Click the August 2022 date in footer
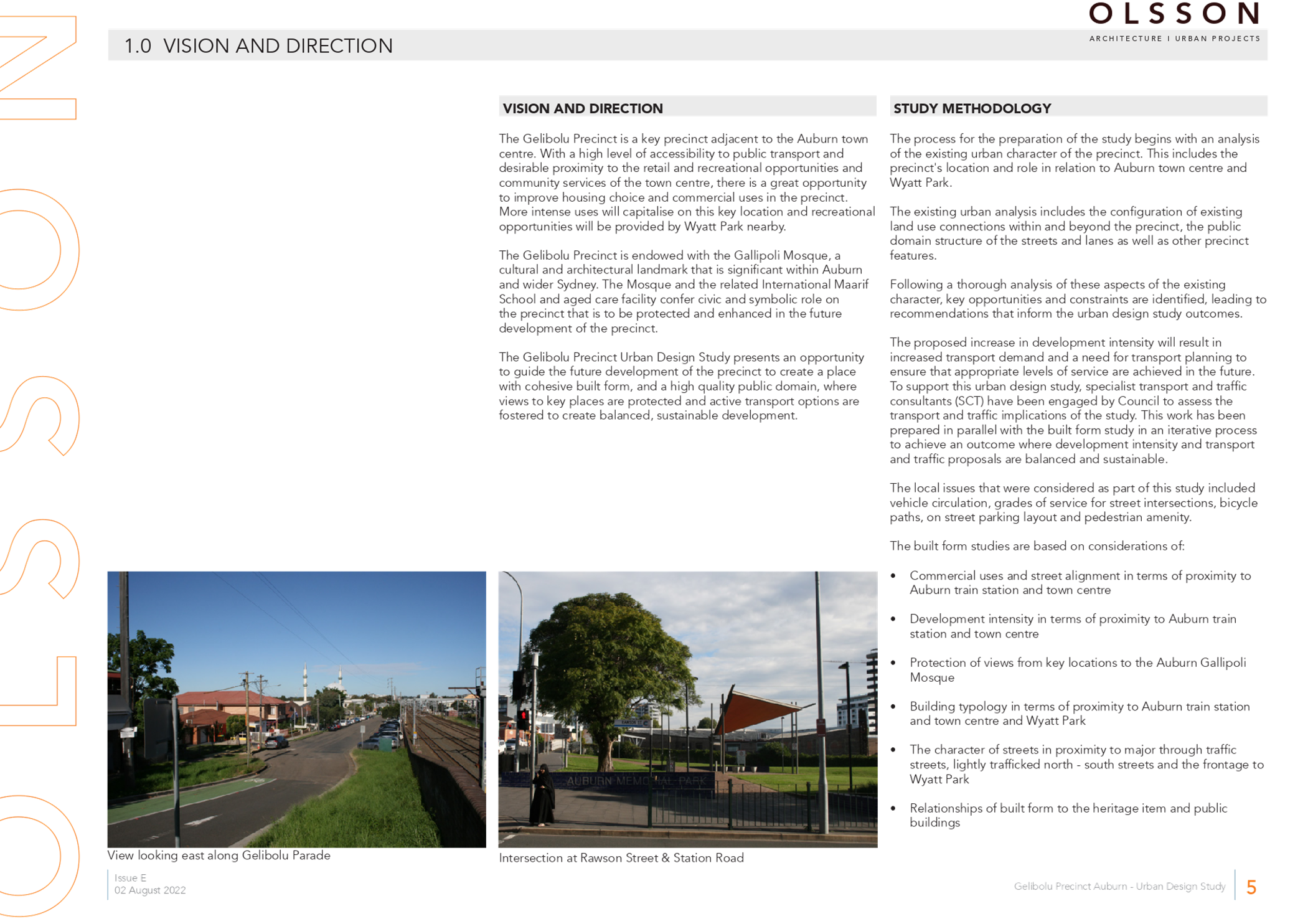Viewport: 1313px width, 924px height. coord(149,890)
